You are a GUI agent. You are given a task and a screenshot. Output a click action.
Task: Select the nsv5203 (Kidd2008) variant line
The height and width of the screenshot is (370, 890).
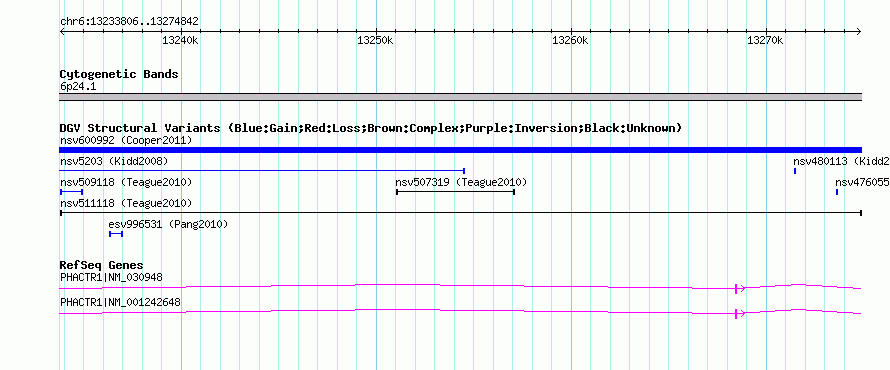(x=262, y=171)
